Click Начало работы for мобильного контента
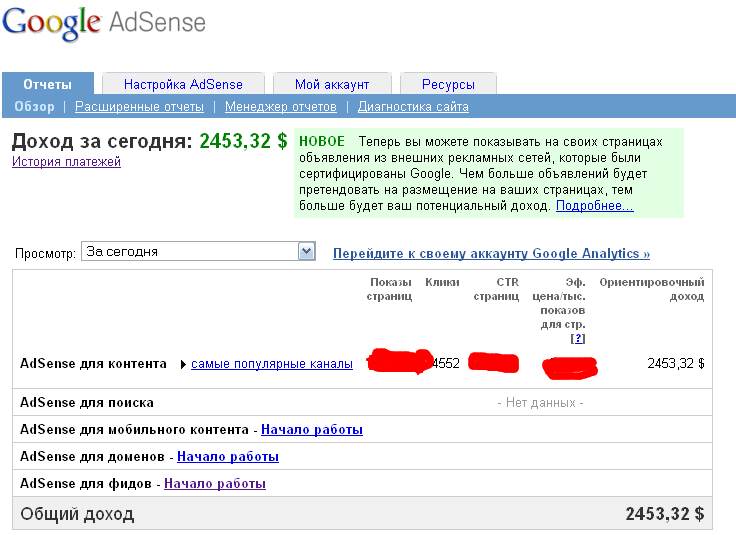This screenshot has width=736, height=535. point(312,429)
